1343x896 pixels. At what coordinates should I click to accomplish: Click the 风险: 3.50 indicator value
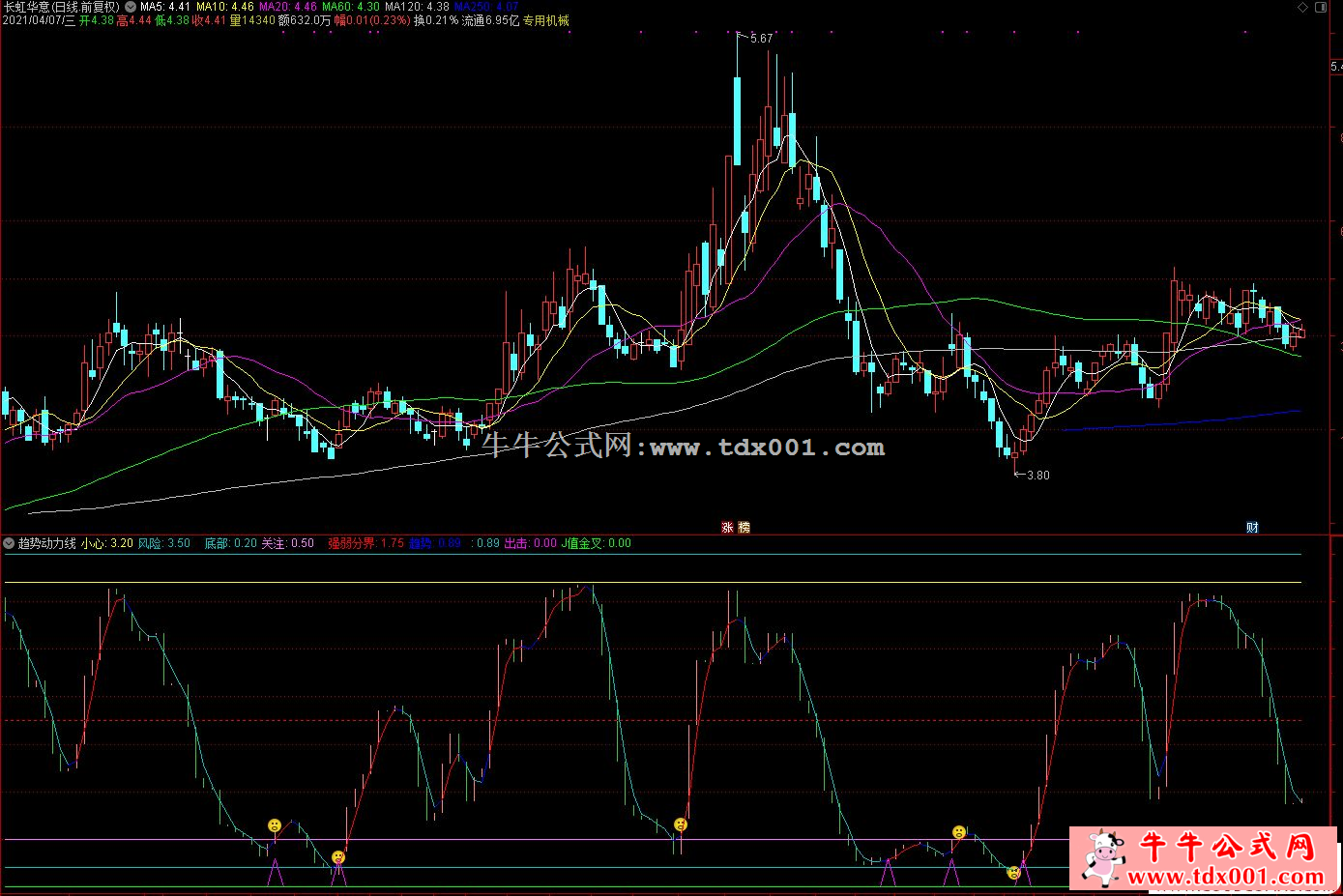[164, 543]
